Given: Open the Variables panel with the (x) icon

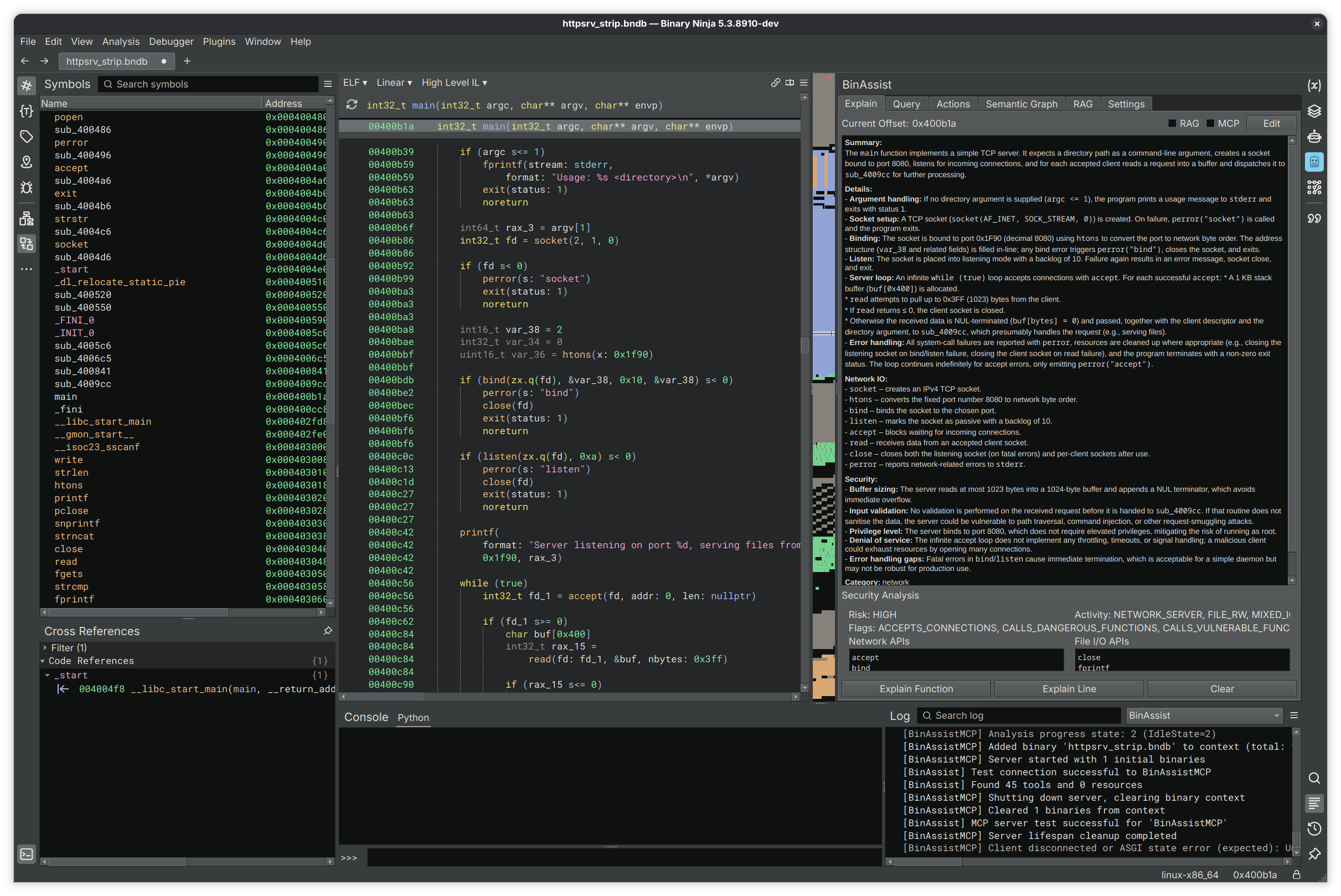Looking at the screenshot, I should (x=1314, y=85).
